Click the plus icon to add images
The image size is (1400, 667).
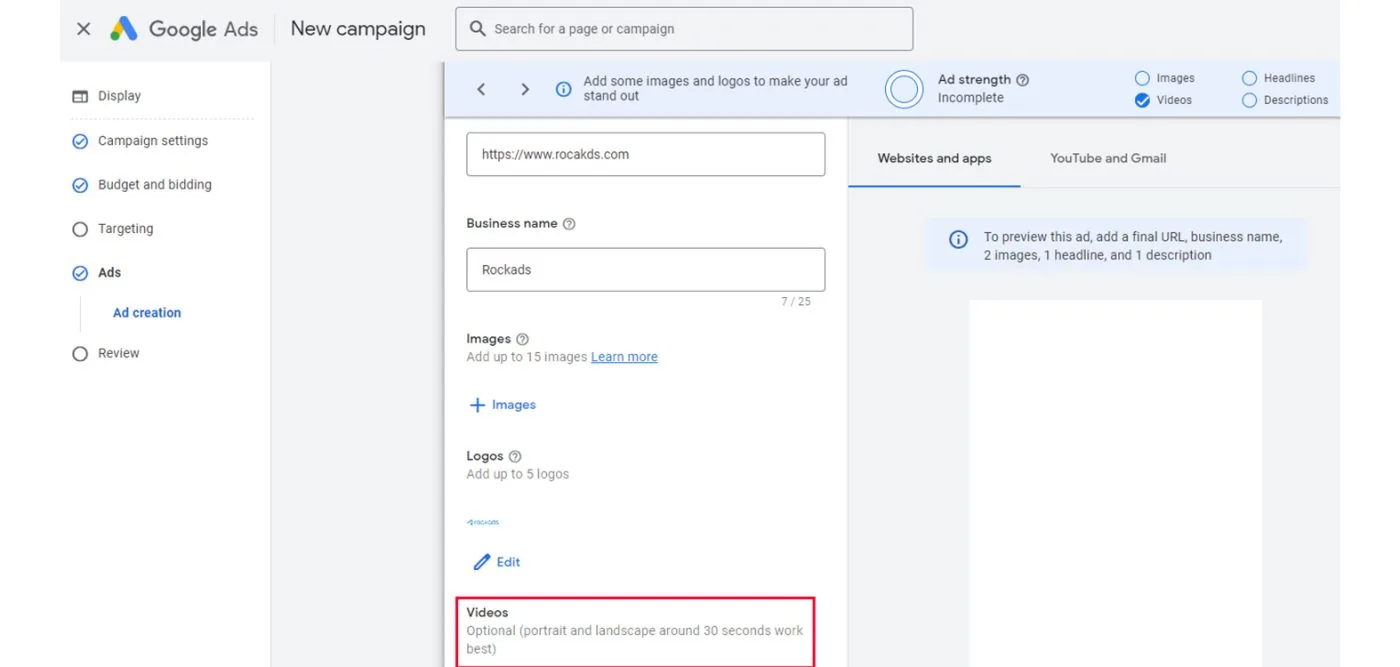pos(477,405)
